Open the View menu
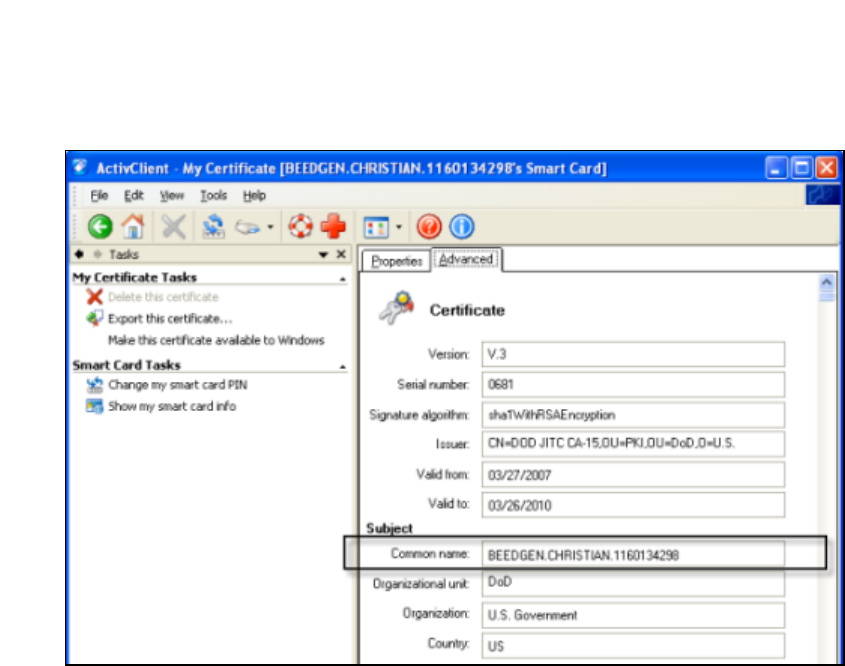Viewport: 845px width, 666px height. pos(172,196)
